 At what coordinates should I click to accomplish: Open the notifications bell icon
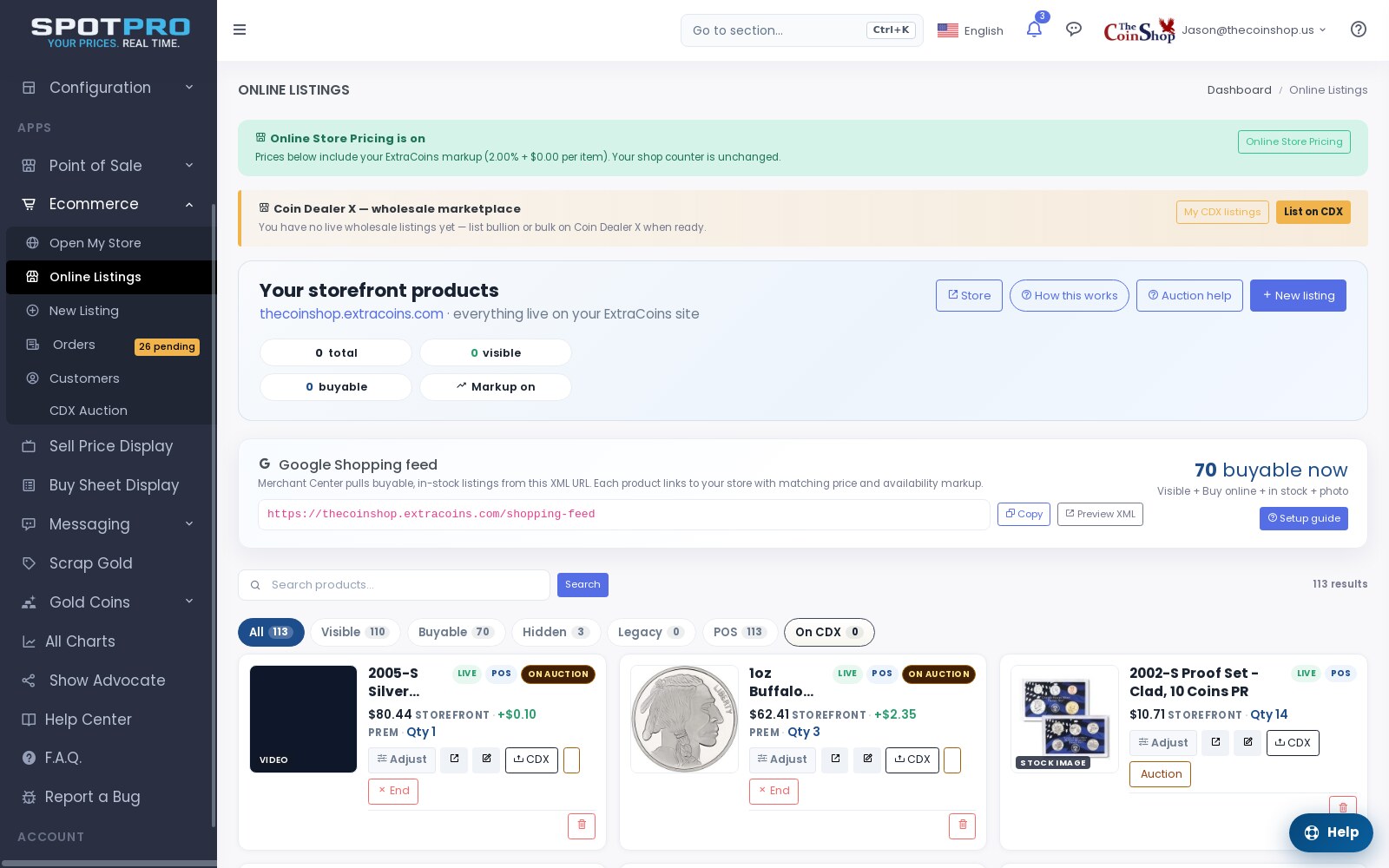click(x=1034, y=30)
